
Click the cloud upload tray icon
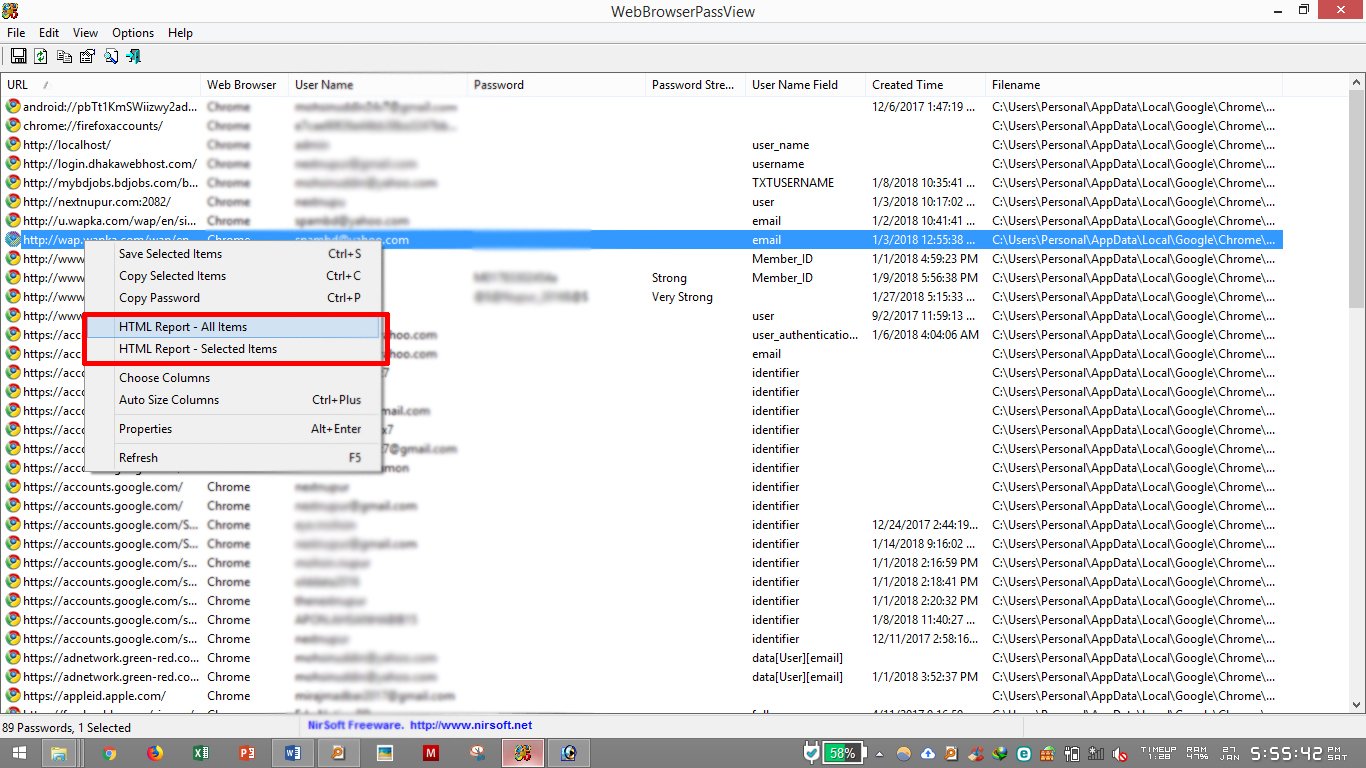tap(928, 754)
